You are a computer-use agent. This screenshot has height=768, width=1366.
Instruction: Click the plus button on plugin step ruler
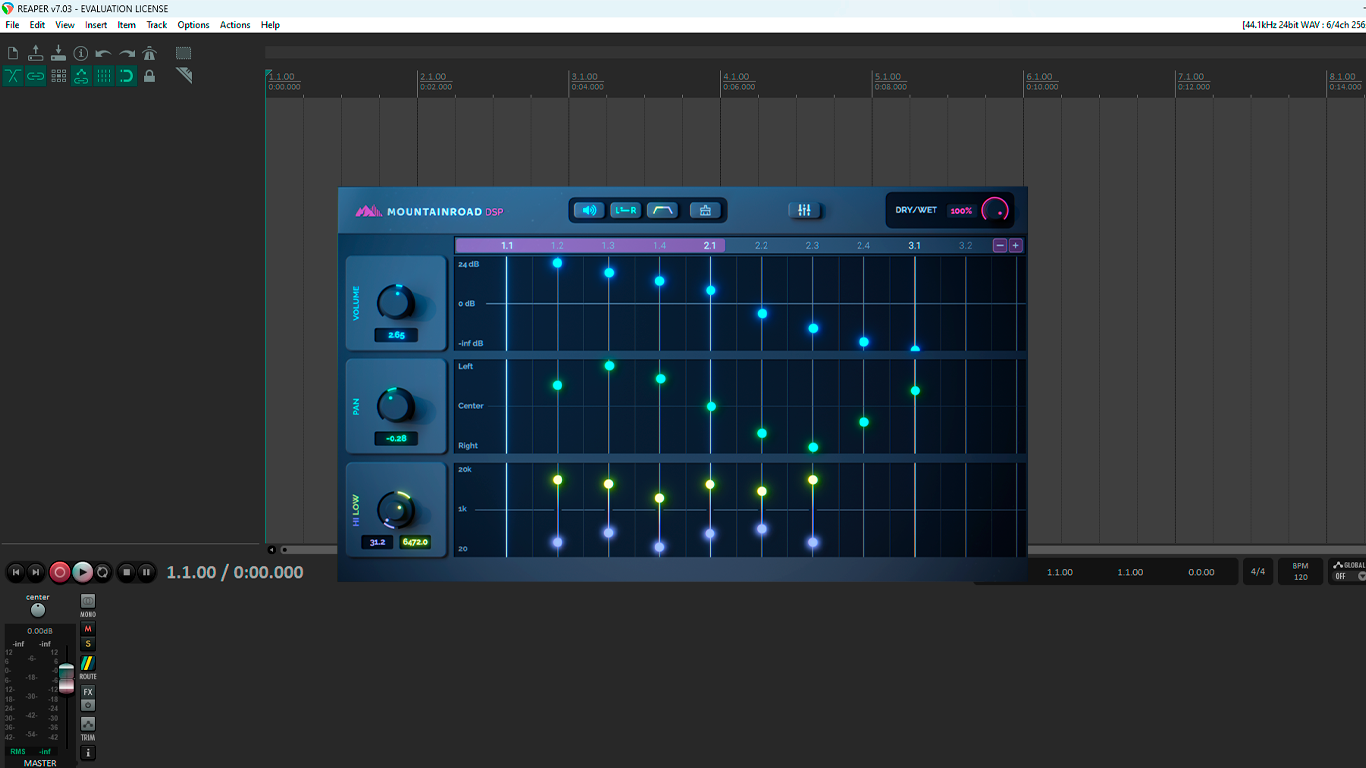[1016, 245]
